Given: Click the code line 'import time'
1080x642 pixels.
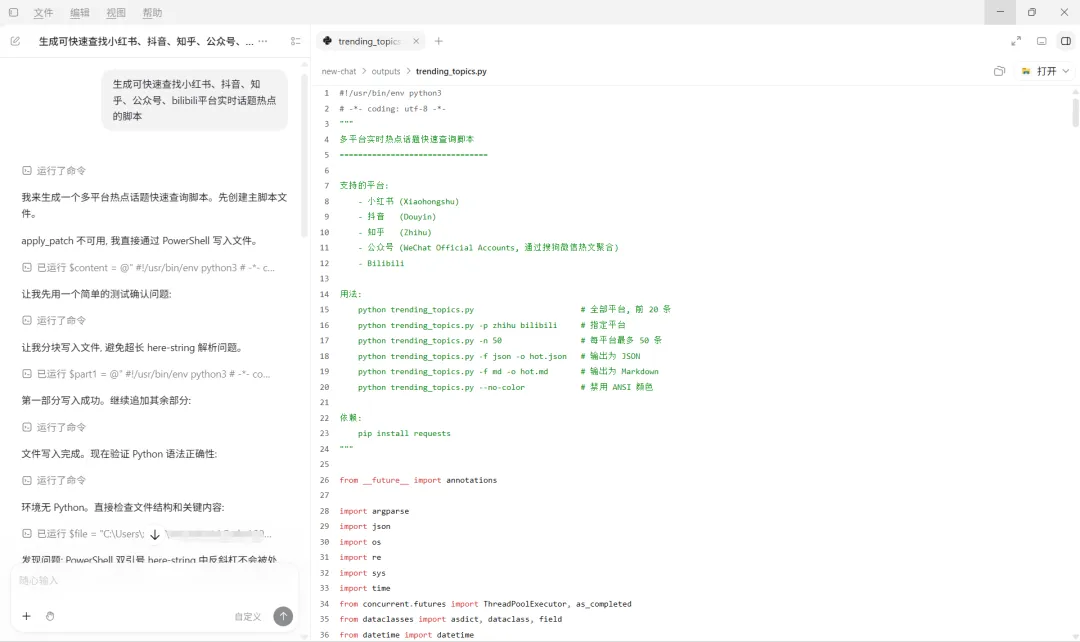Looking at the screenshot, I should (x=365, y=588).
